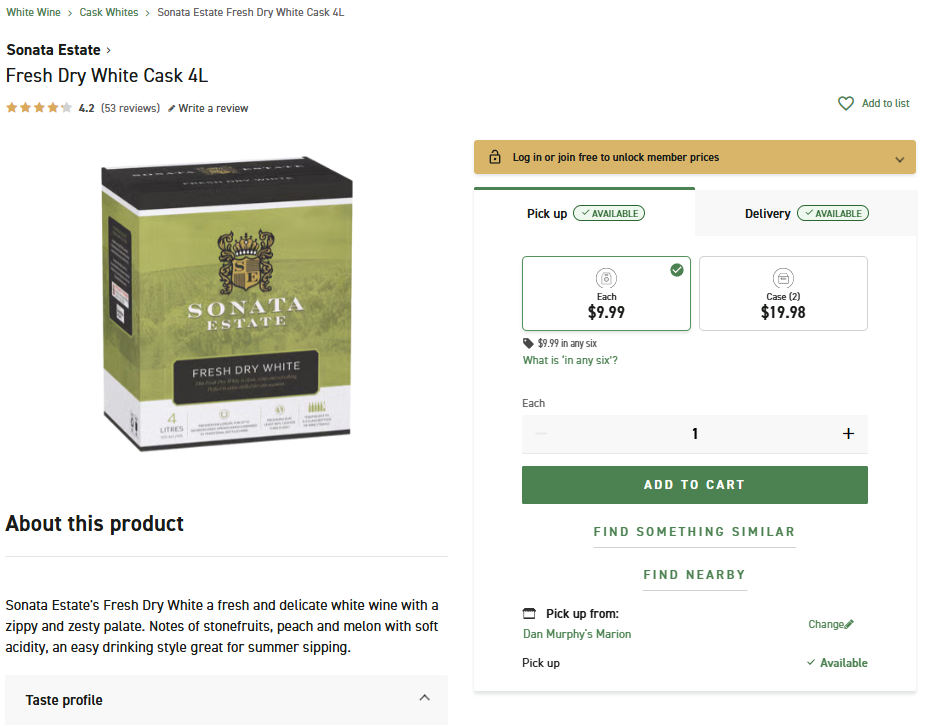Click the minus icon to decrease quantity
Screen dimensions: 928x728
[x=542, y=434]
